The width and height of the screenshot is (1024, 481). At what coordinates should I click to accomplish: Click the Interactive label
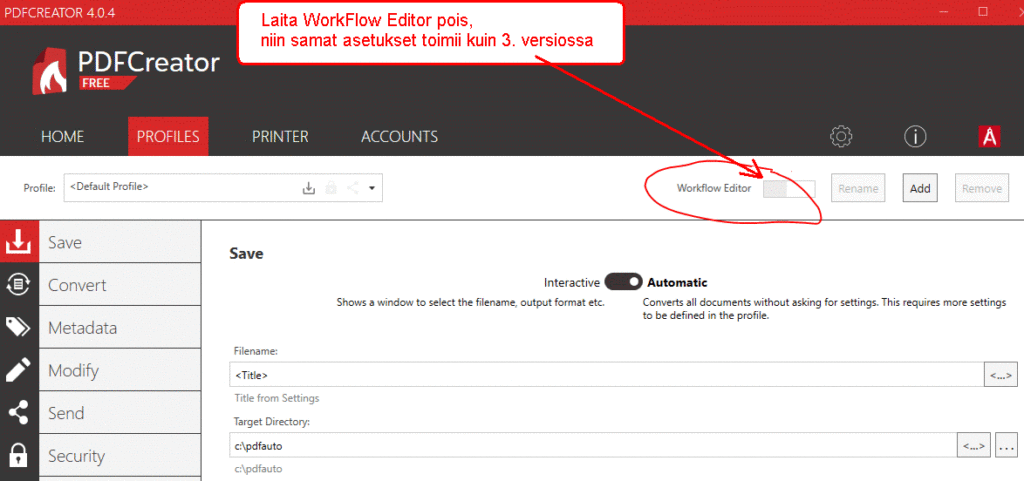coord(571,283)
